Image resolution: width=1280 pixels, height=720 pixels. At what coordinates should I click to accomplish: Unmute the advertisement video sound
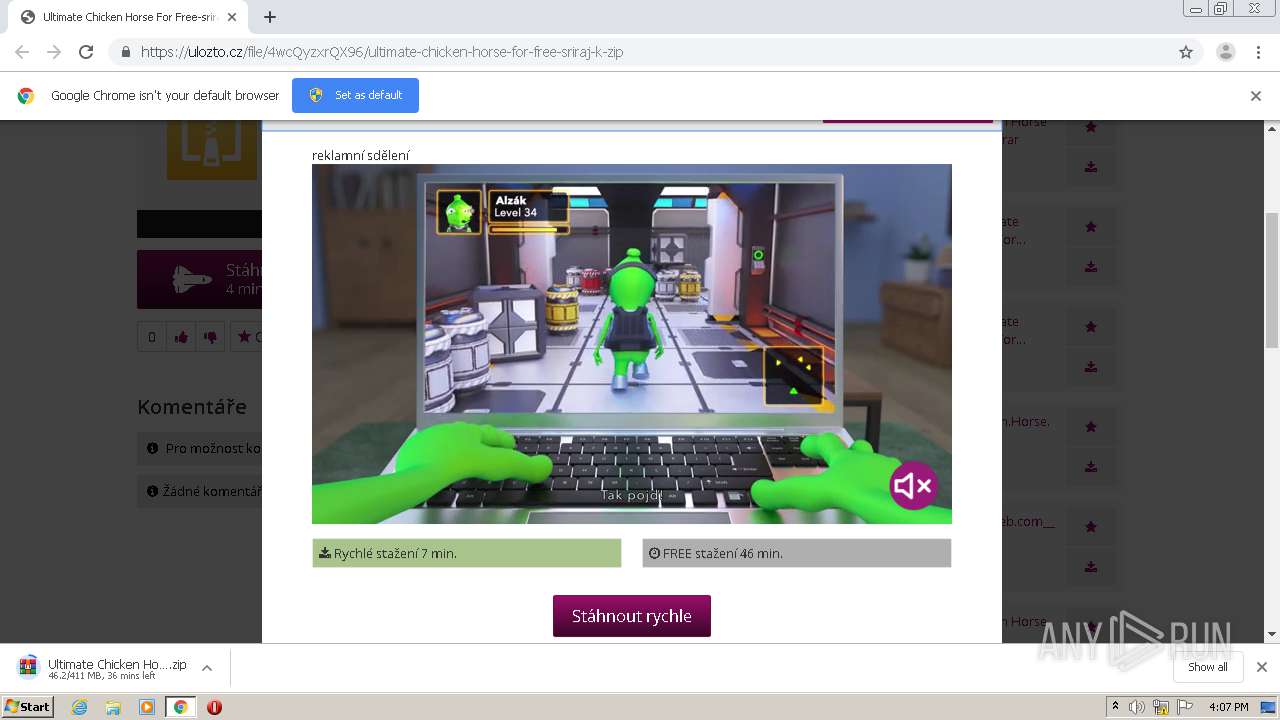pyautogui.click(x=914, y=486)
